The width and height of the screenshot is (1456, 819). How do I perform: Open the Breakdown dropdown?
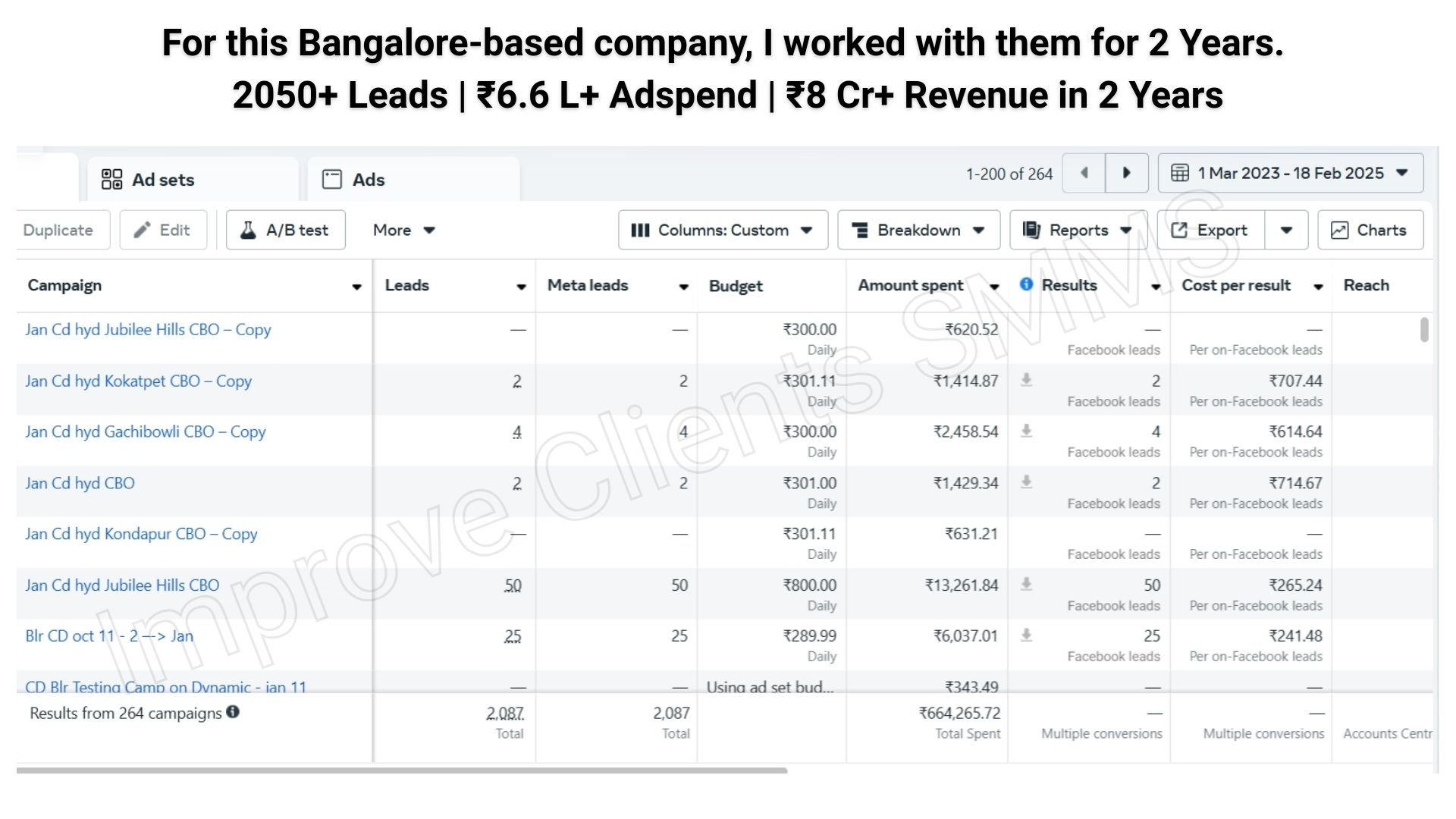[918, 230]
